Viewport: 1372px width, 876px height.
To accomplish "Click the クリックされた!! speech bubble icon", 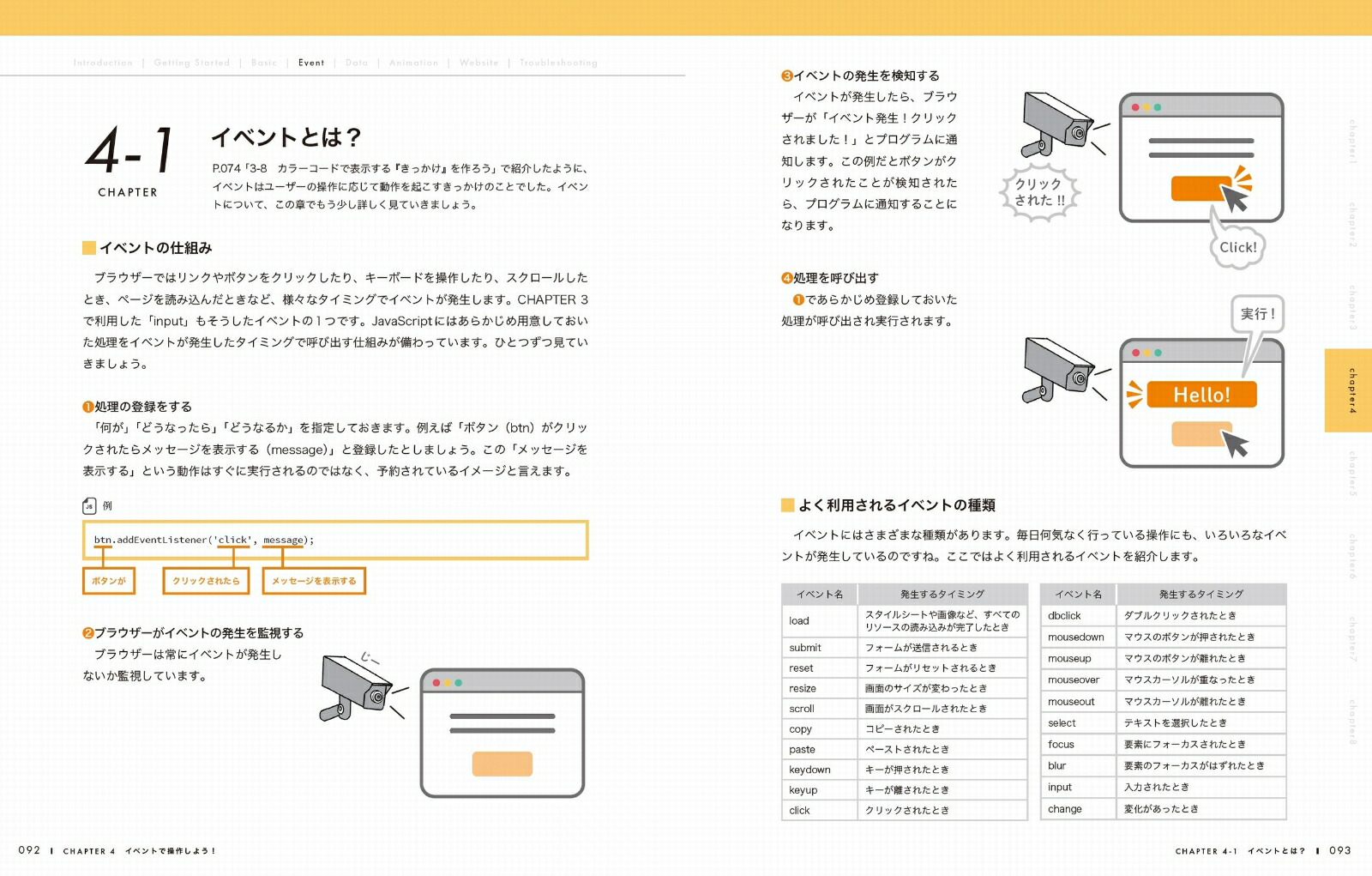I will pyautogui.click(x=1043, y=190).
